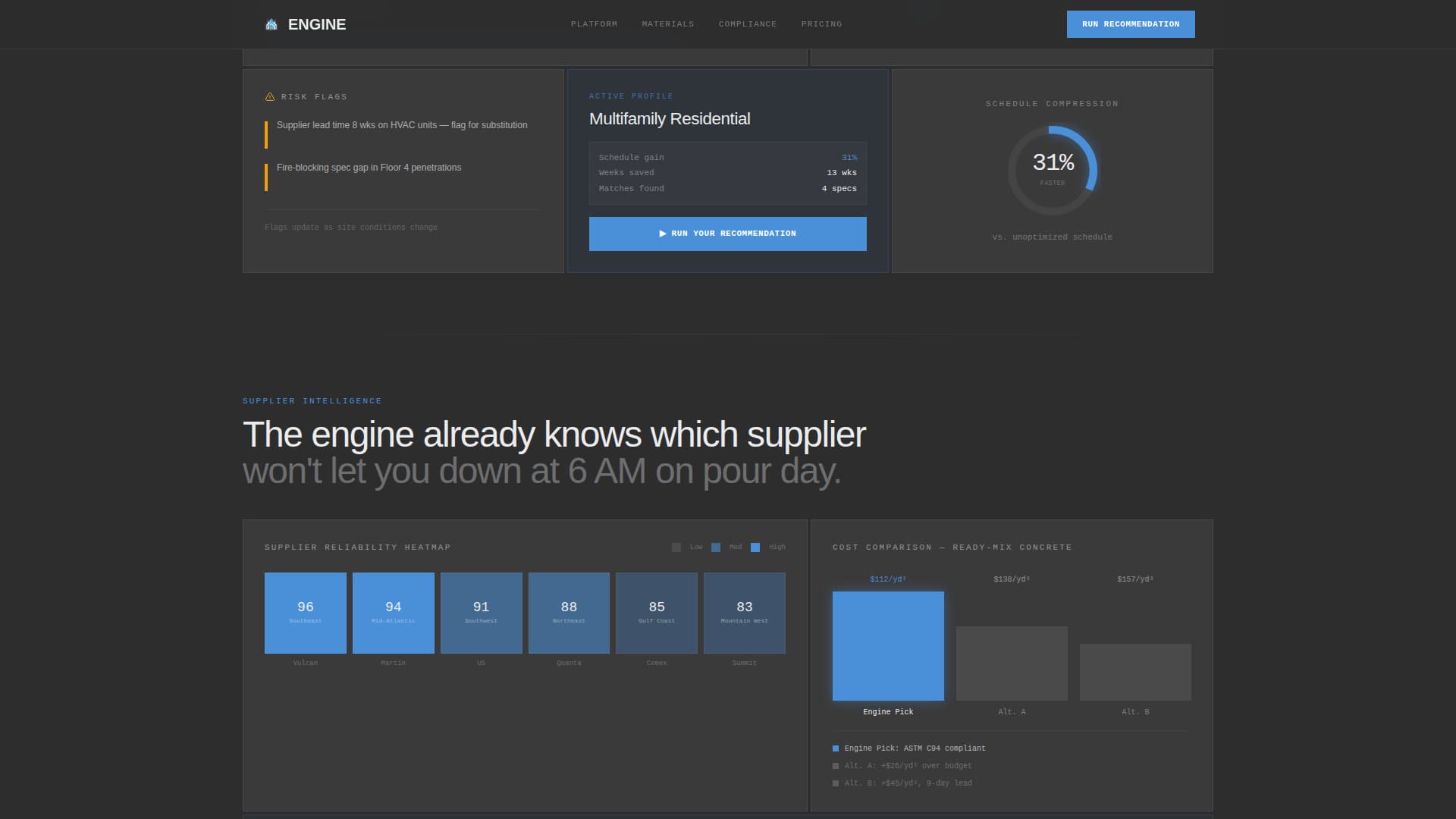Viewport: 1456px width, 819px height.
Task: Open the Pricing nav item
Action: [x=821, y=24]
